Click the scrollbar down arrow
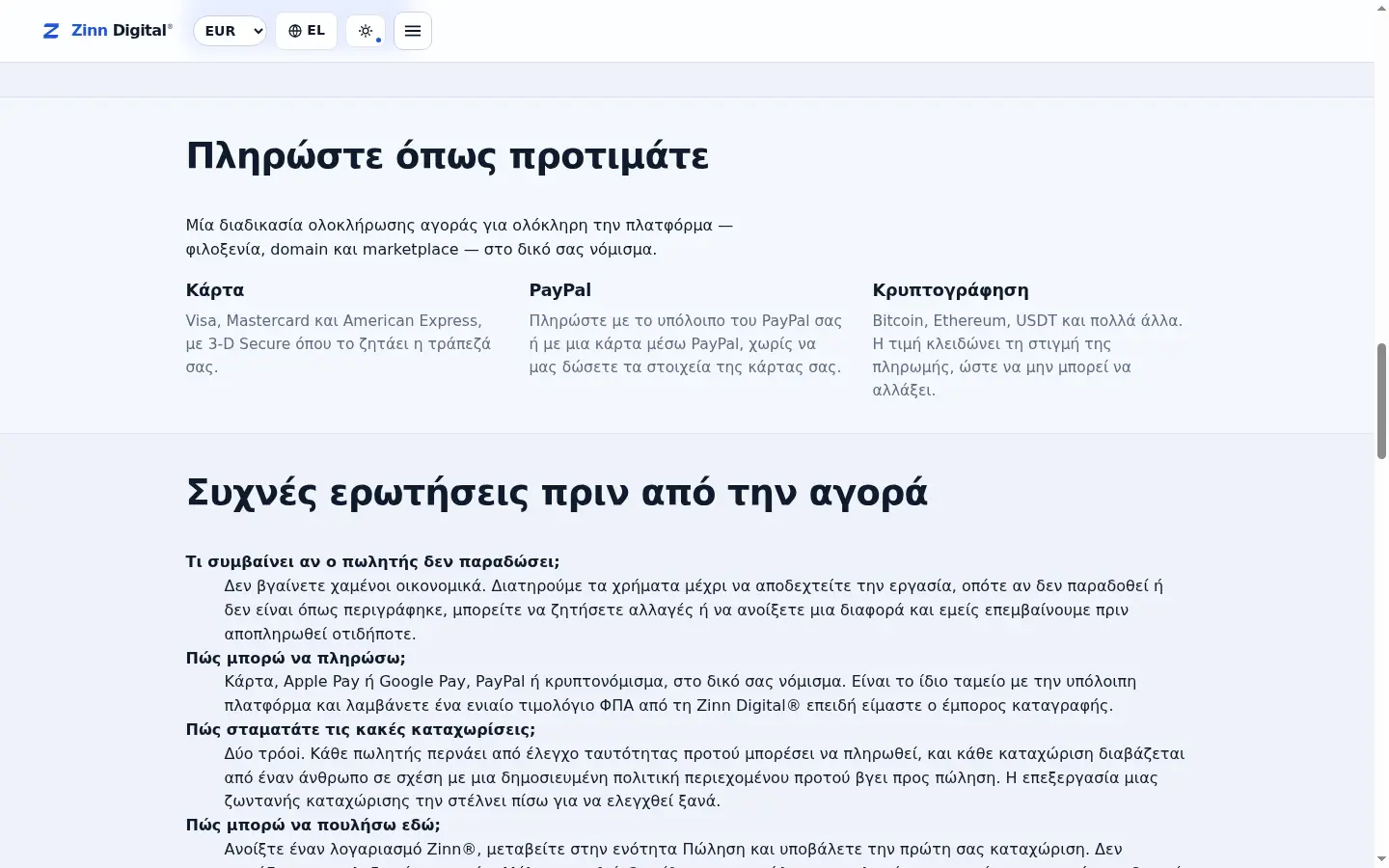Screen dimensions: 1389x868 point(1381,858)
